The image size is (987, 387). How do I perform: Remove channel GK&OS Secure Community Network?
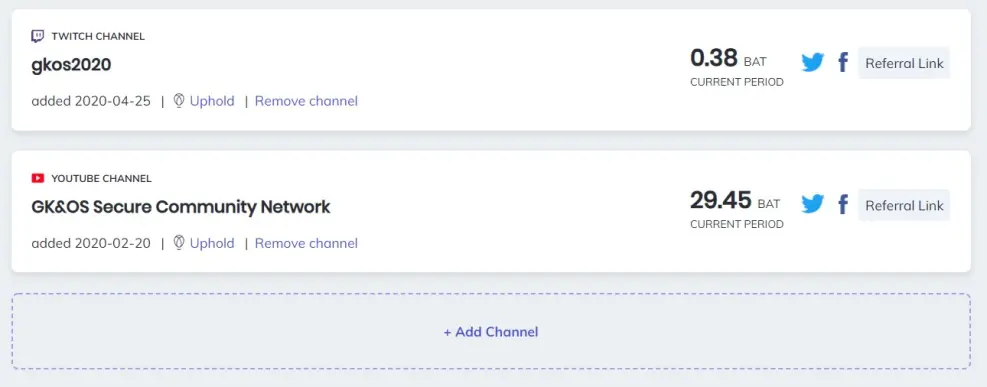click(x=306, y=243)
